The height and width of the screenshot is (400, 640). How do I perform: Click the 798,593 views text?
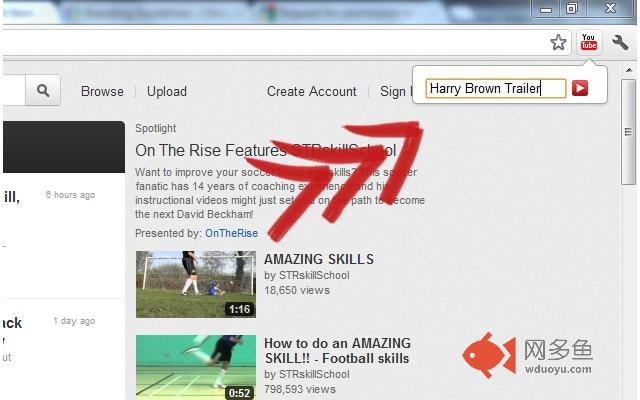(300, 389)
